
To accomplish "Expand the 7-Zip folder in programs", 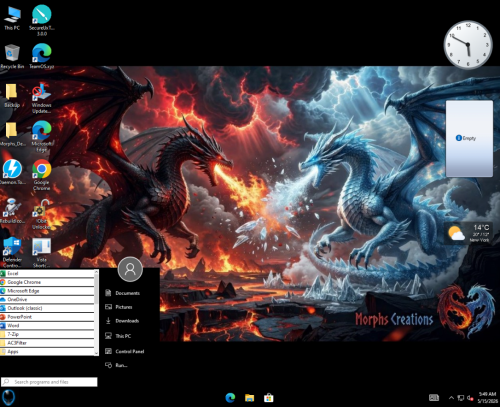I will point(47,334).
